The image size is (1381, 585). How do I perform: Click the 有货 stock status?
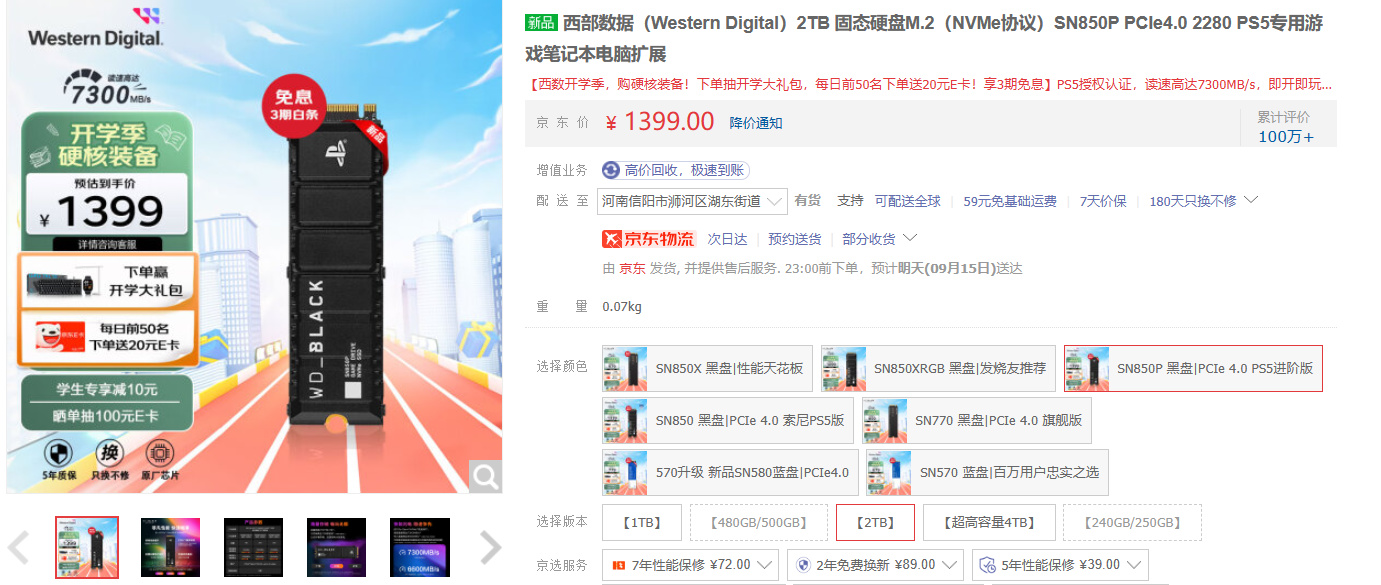(x=807, y=201)
